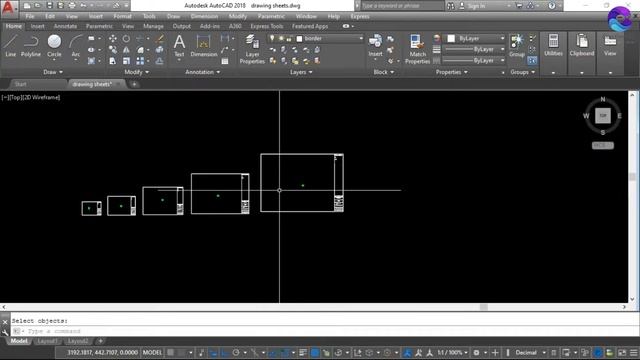Toggle lineweight display in status bar
Screen dimensions: 640x360
point(302,353)
